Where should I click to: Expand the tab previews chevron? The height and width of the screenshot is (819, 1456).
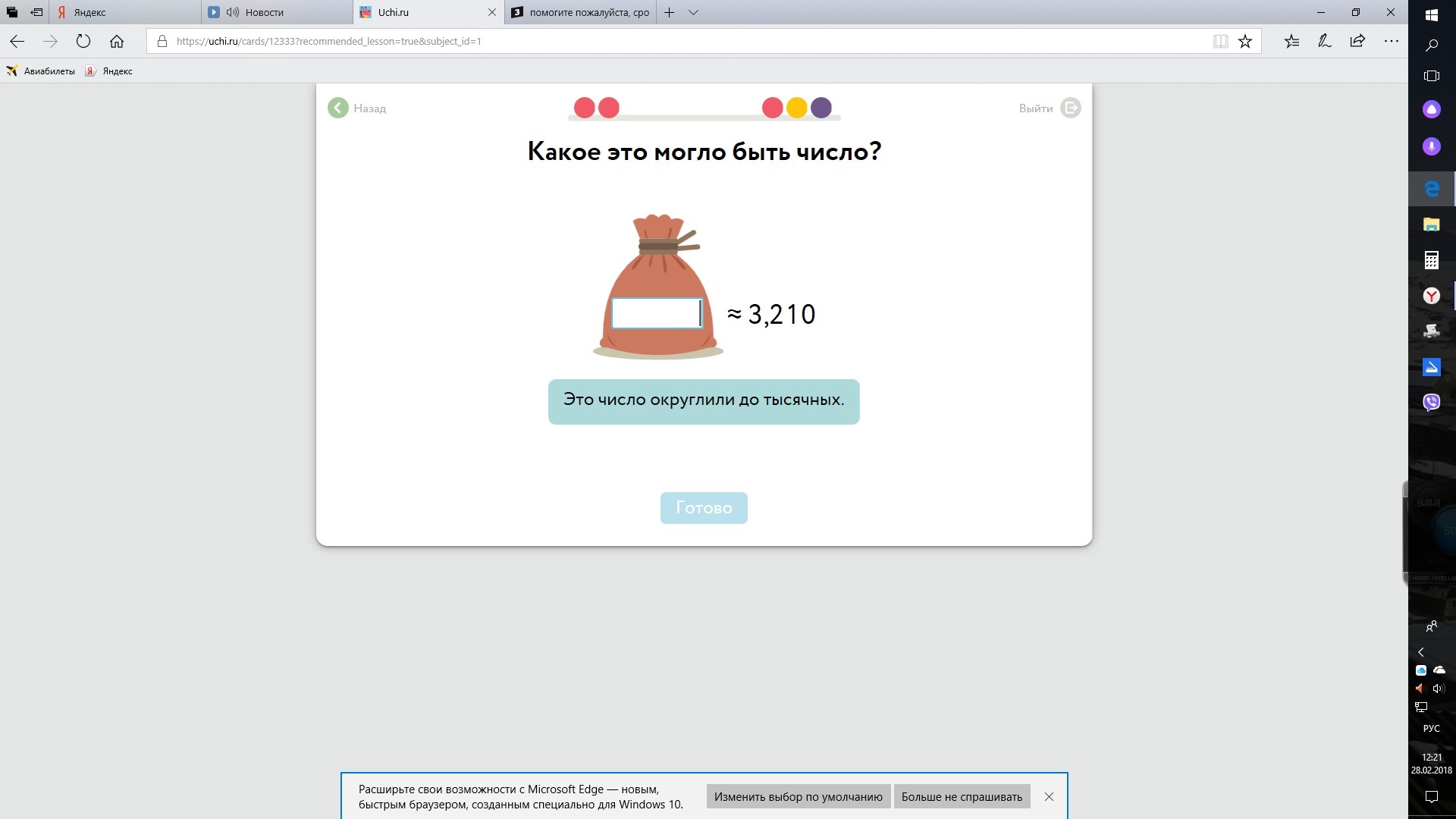pos(693,12)
